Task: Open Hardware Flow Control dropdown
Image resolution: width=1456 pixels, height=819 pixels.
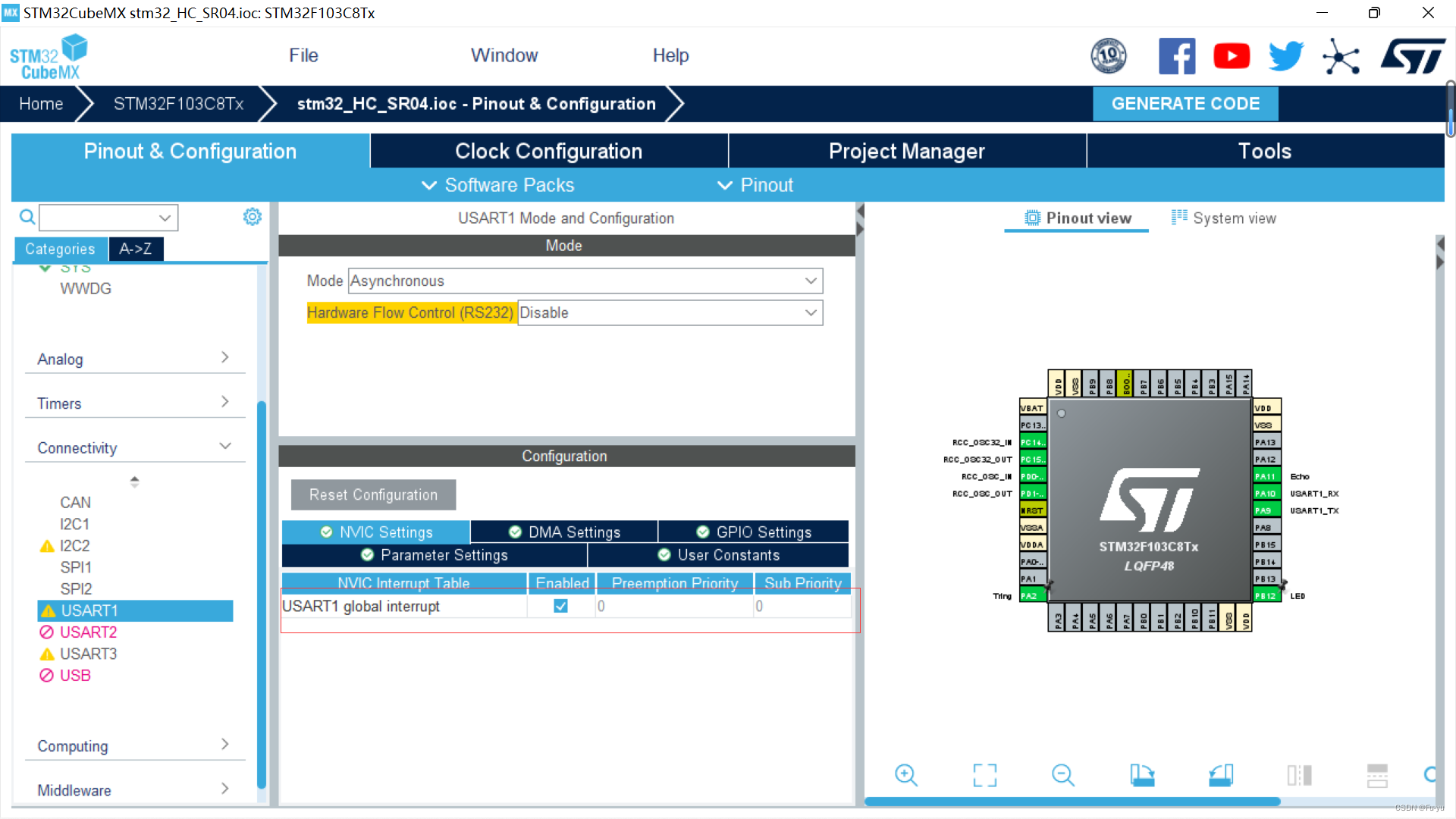Action: [670, 312]
